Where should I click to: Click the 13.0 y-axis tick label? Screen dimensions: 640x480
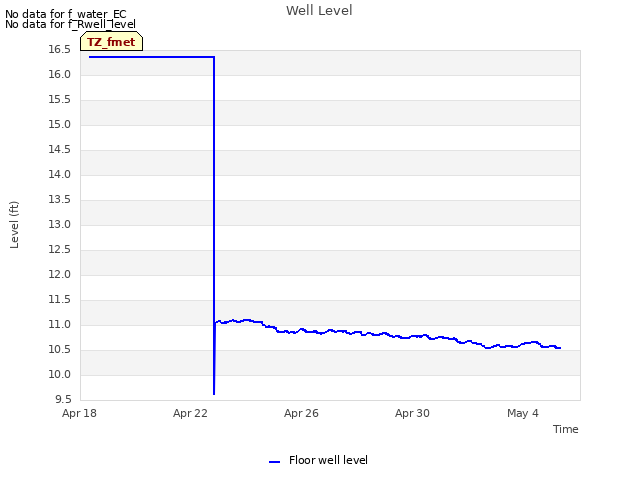(x=60, y=224)
